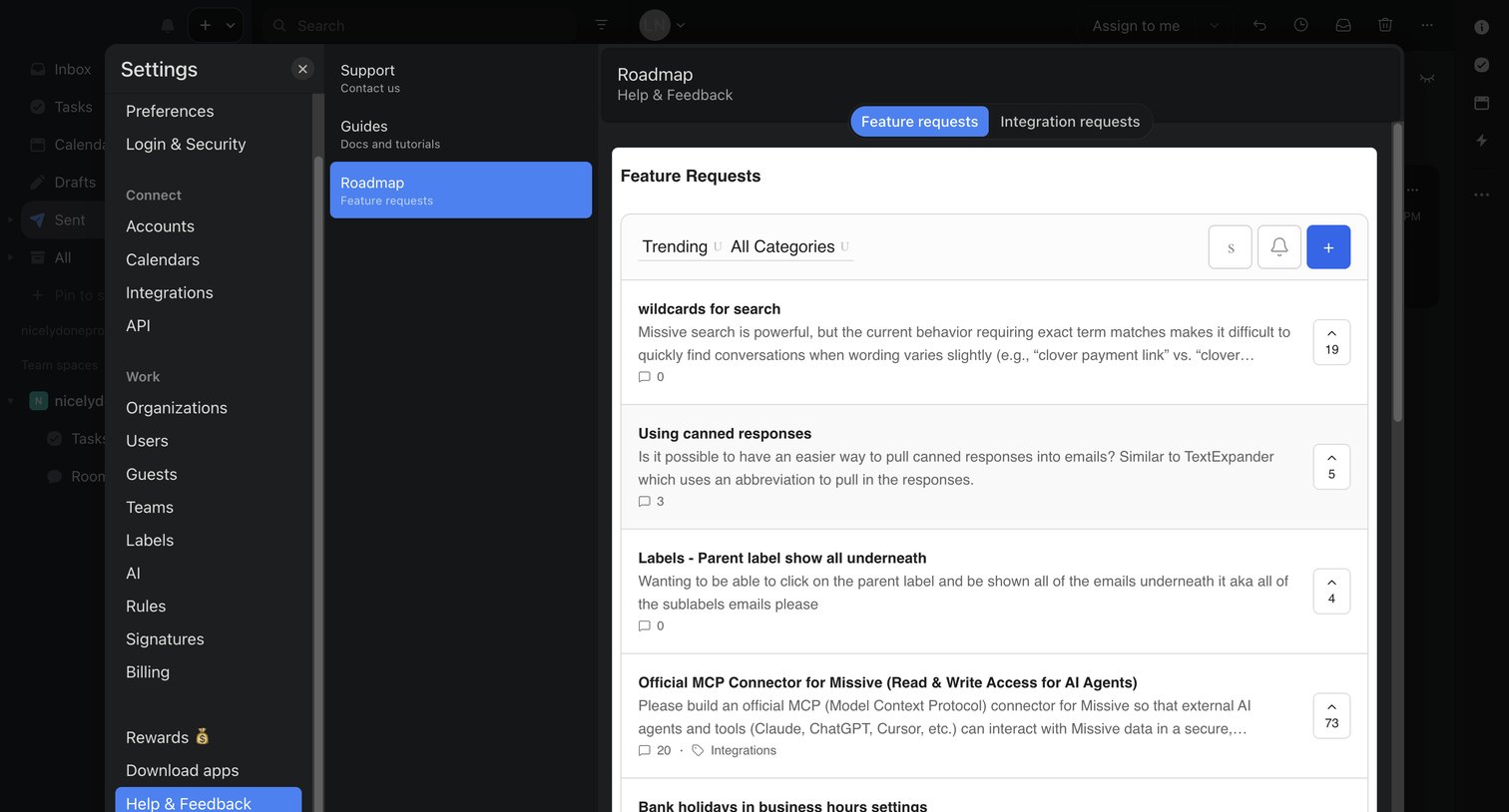The width and height of the screenshot is (1509, 812).
Task: Upvote the 'wildcards for search' request
Action: coord(1331,342)
